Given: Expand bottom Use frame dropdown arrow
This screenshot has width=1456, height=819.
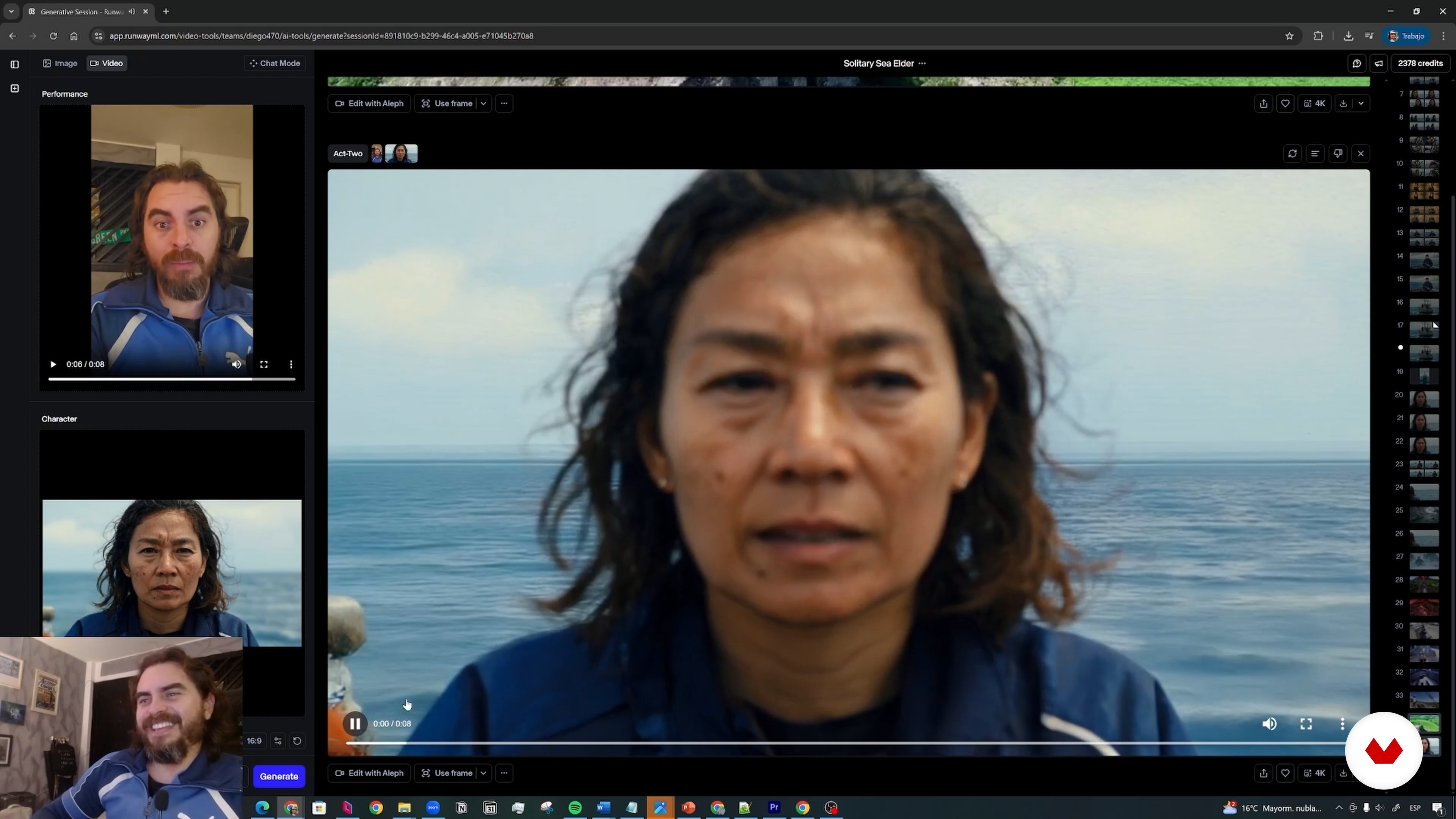Looking at the screenshot, I should [483, 773].
